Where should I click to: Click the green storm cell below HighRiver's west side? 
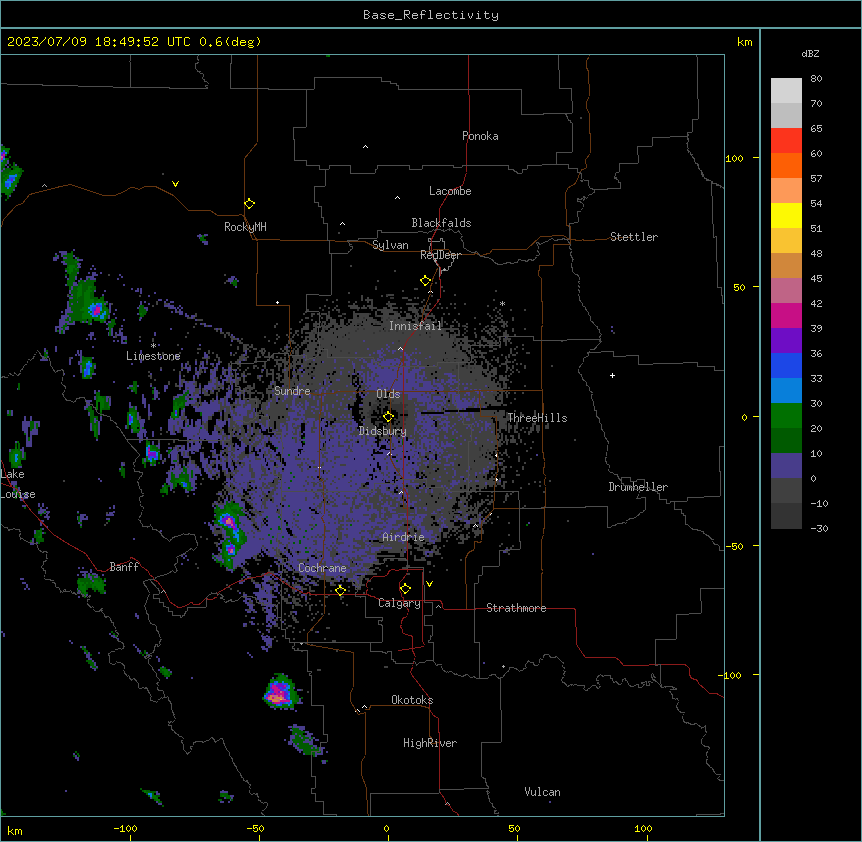[x=305, y=740]
